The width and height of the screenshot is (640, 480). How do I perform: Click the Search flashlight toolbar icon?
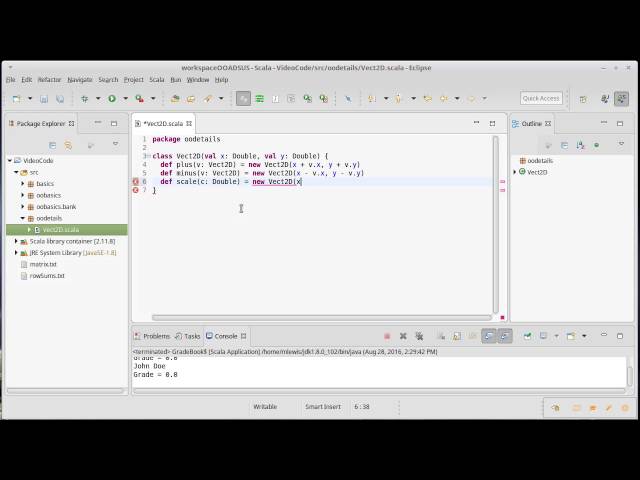point(208,98)
